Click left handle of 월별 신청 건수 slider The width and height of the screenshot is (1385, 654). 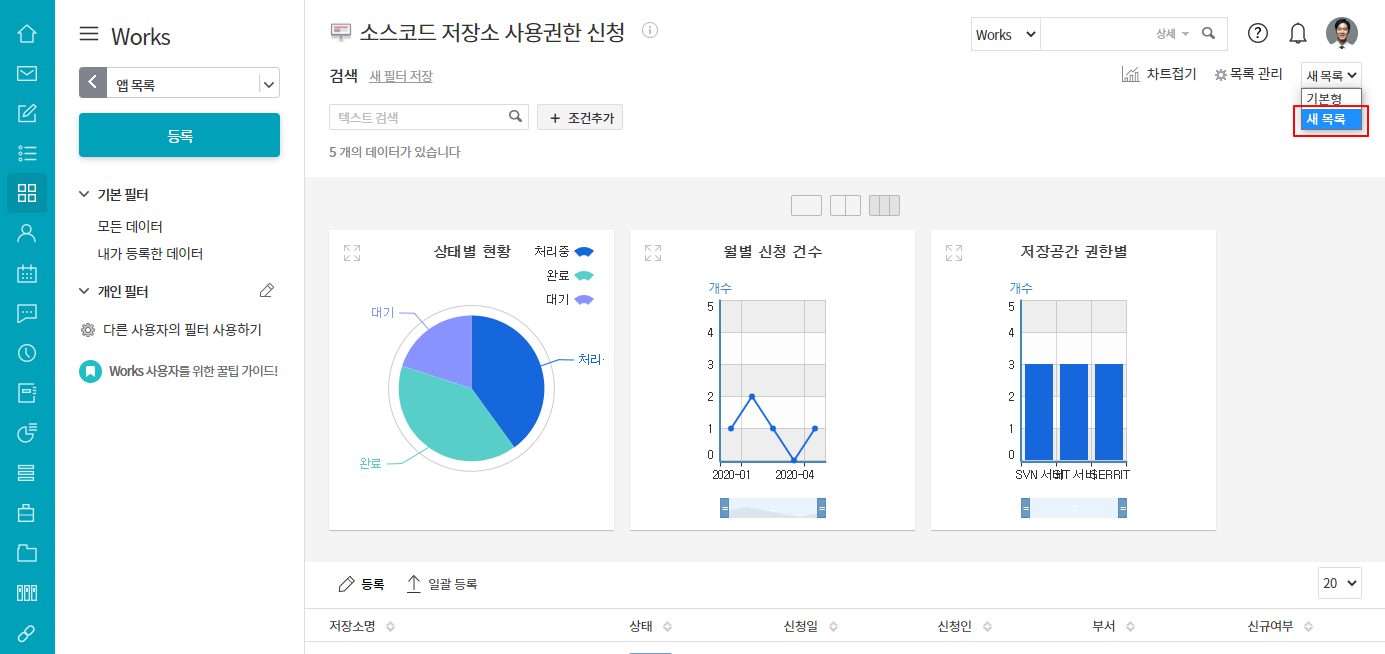pyautogui.click(x=724, y=508)
